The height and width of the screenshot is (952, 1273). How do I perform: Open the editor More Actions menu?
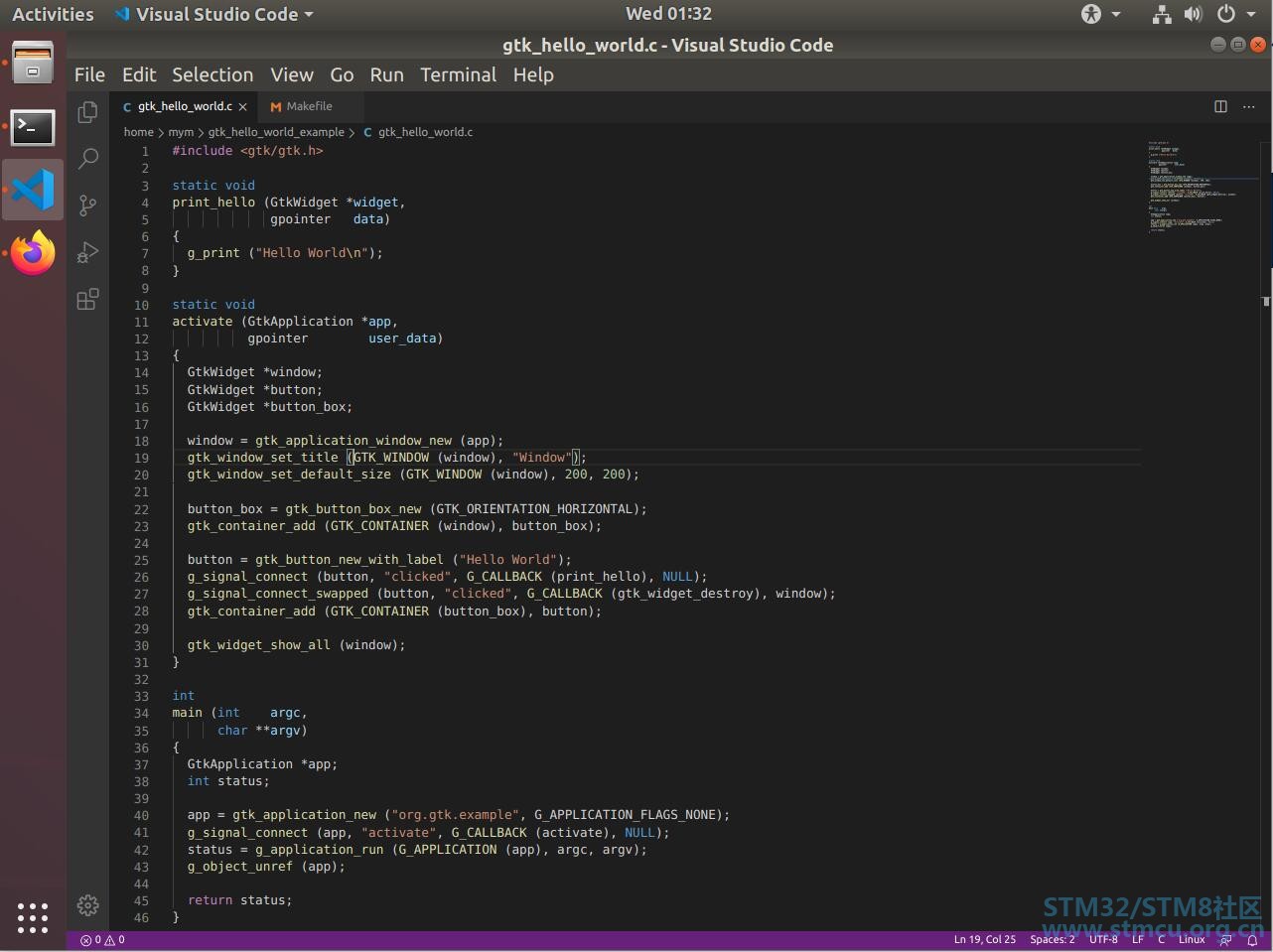pyautogui.click(x=1248, y=106)
